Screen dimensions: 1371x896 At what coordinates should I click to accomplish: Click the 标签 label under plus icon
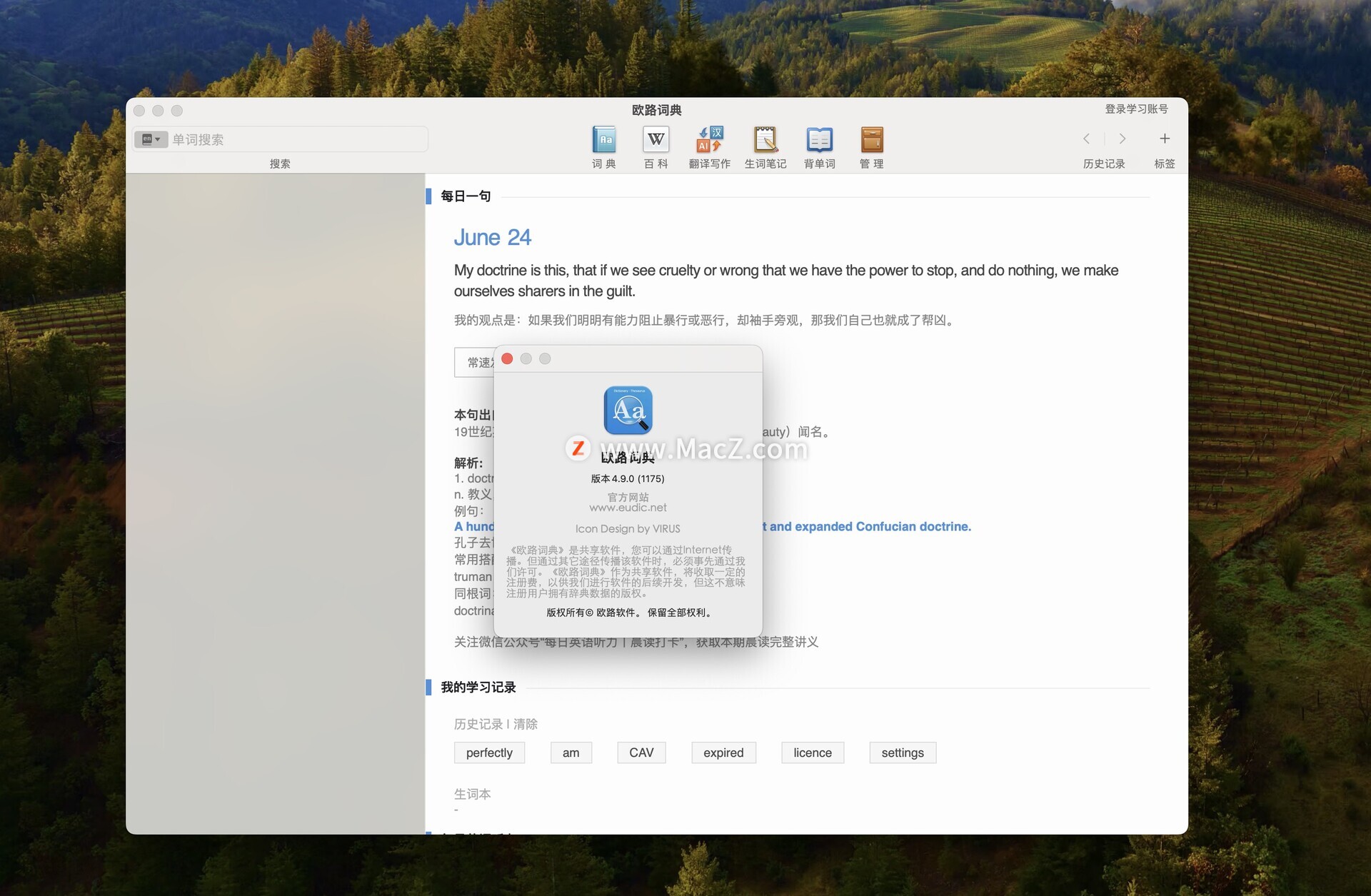pos(1165,163)
